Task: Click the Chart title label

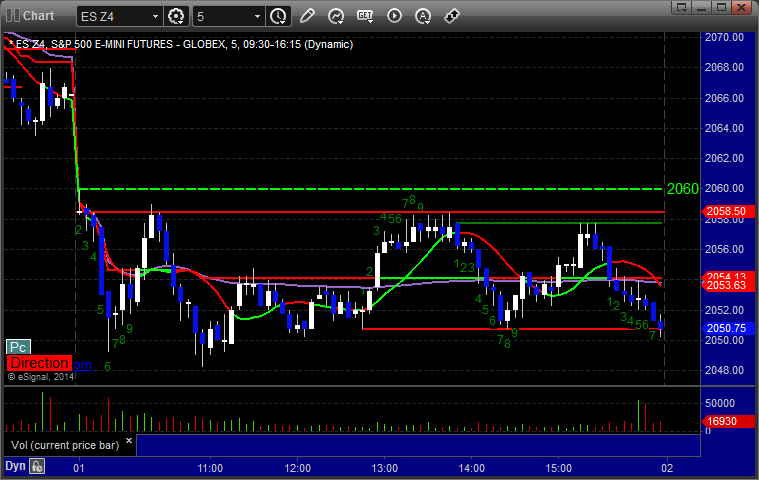Action: [39, 16]
